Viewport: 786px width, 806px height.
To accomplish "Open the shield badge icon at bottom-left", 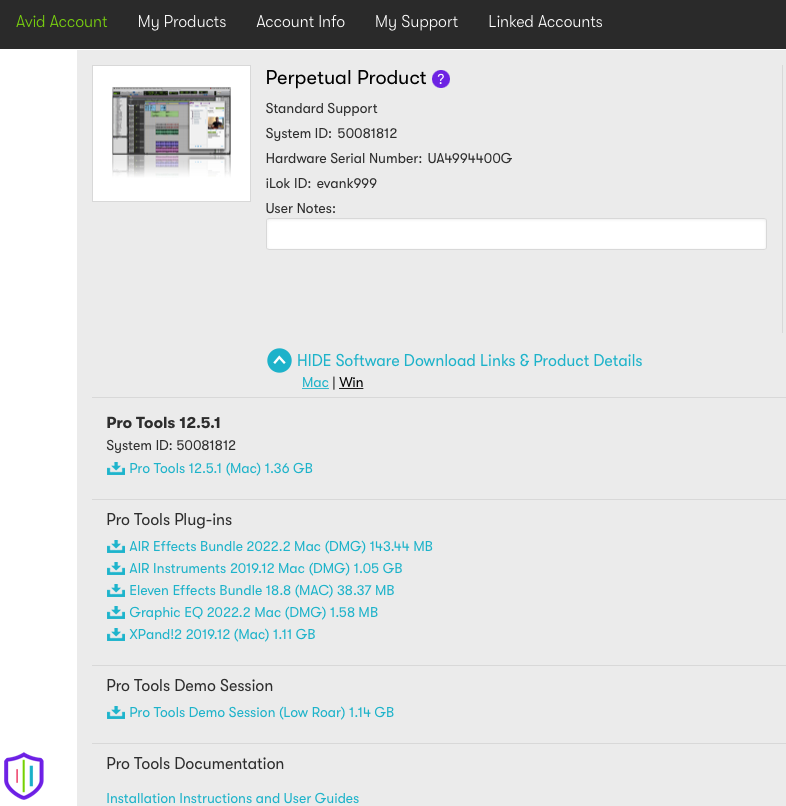I will (24, 776).
